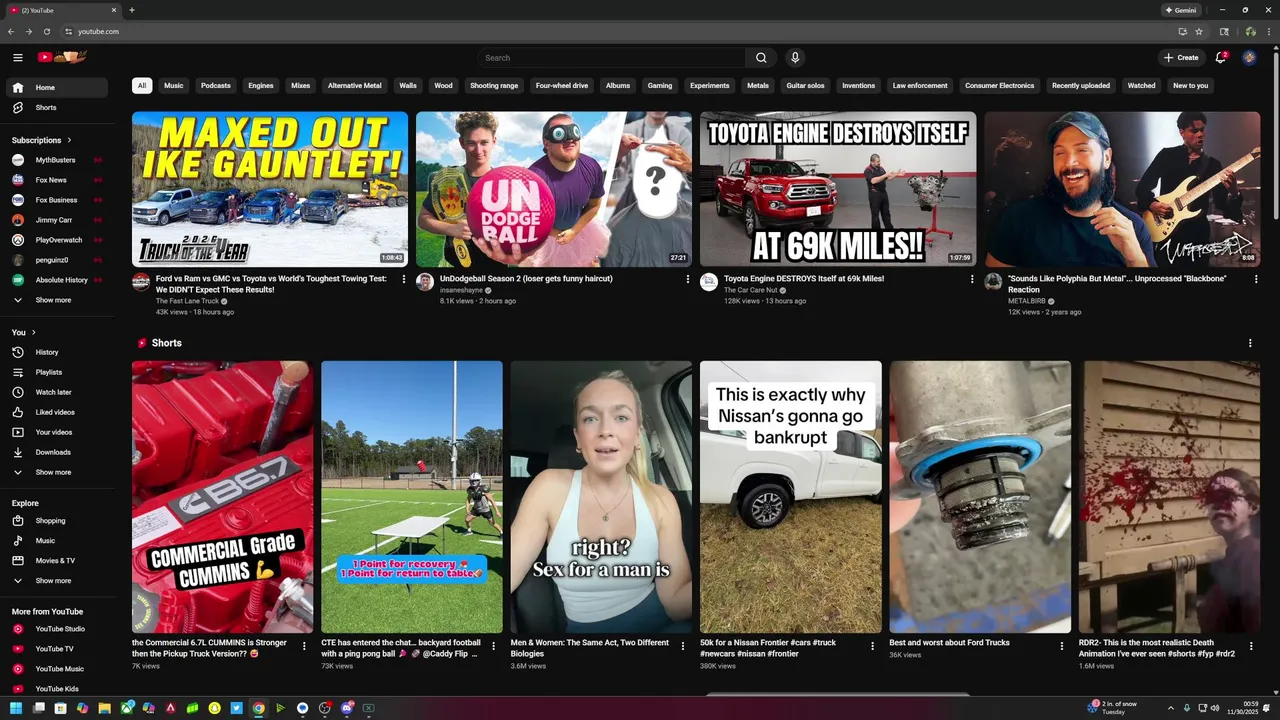Open options for the Commercial 6.7L Cummins short
This screenshot has height=720, width=1280.
click(x=304, y=646)
